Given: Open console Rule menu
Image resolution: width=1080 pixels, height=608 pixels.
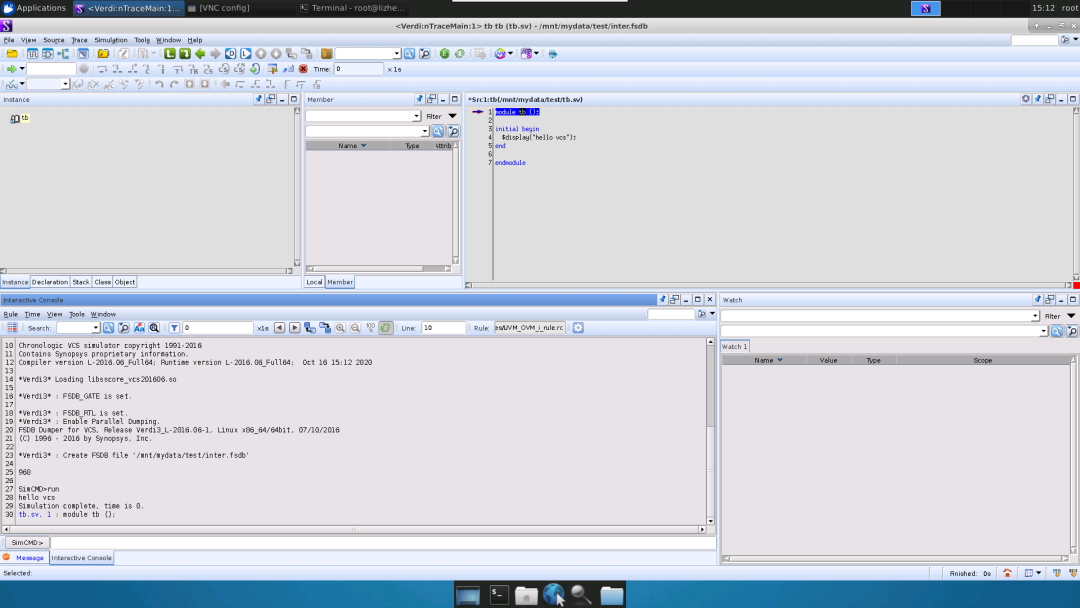Looking at the screenshot, I should [10, 314].
